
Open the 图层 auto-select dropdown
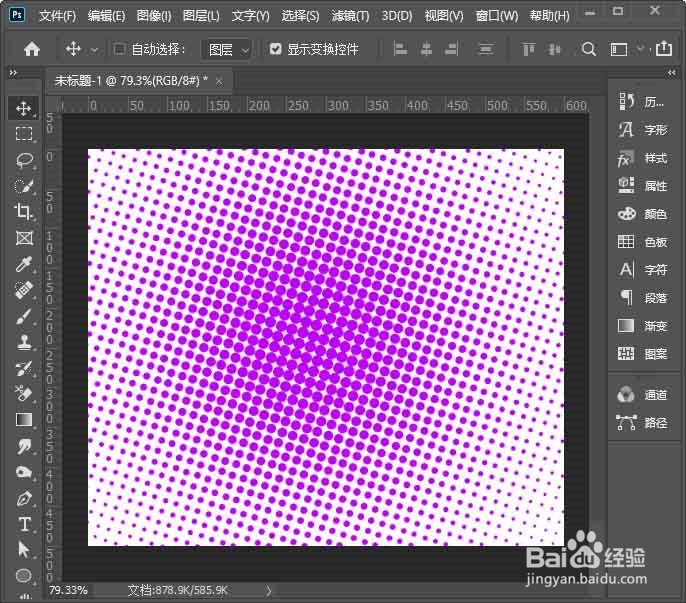click(x=227, y=49)
